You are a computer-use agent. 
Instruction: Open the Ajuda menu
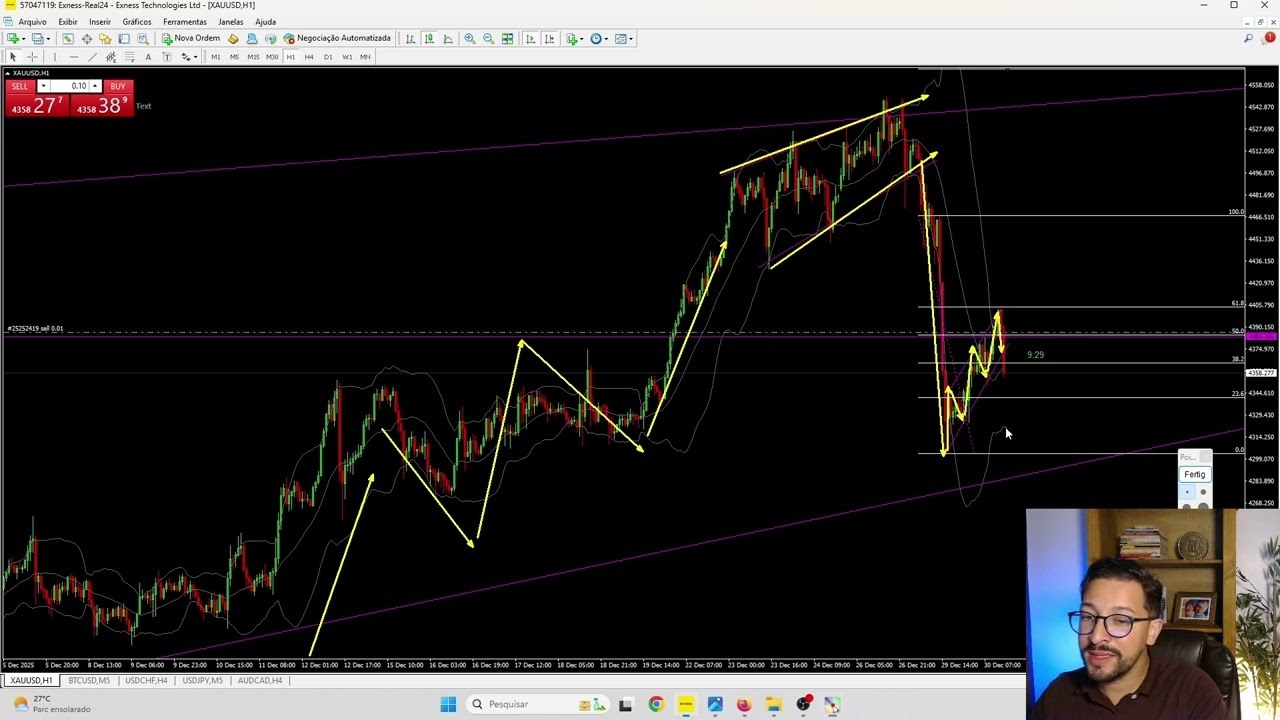click(x=266, y=21)
